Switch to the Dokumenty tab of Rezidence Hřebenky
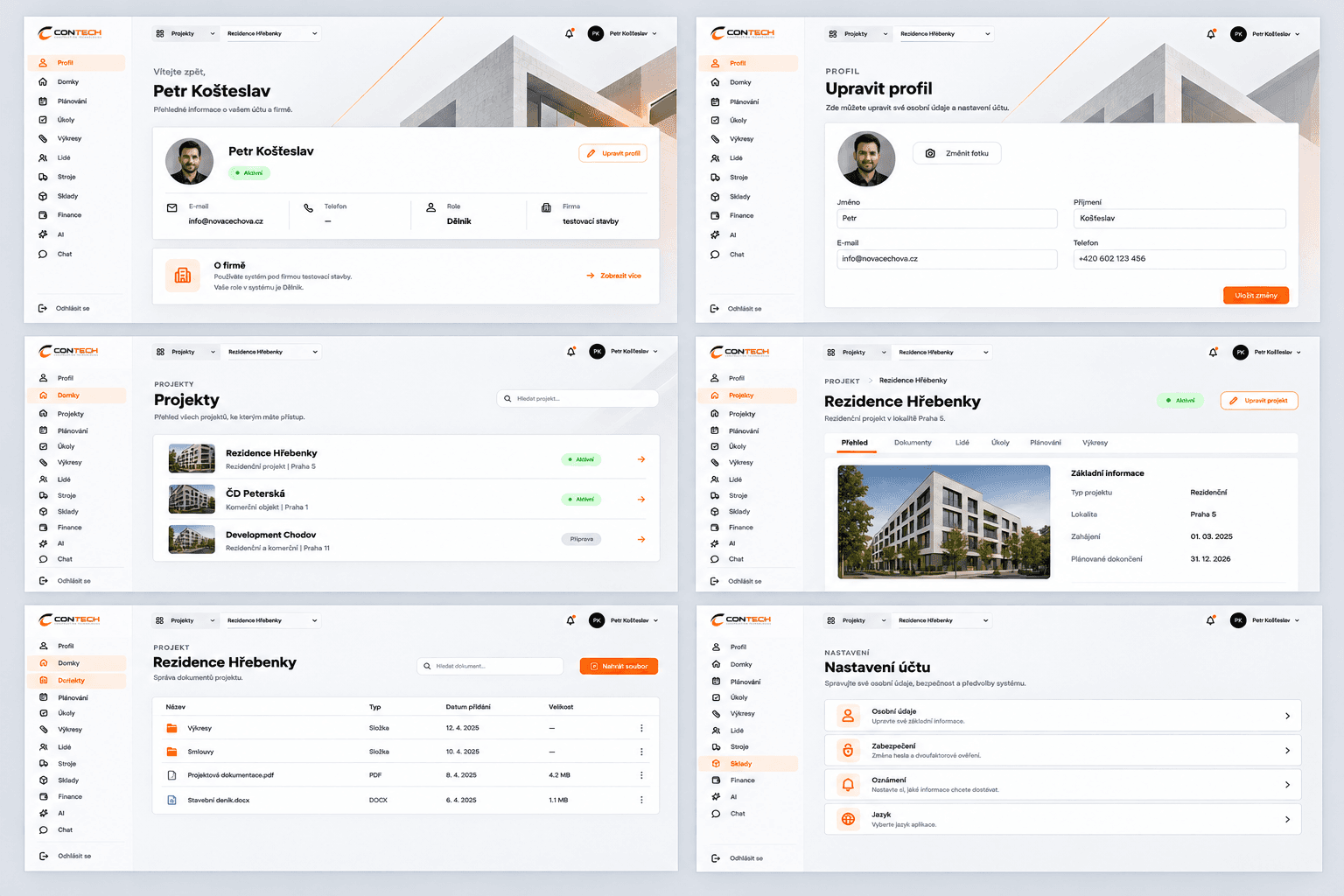The image size is (1344, 896). click(x=913, y=443)
